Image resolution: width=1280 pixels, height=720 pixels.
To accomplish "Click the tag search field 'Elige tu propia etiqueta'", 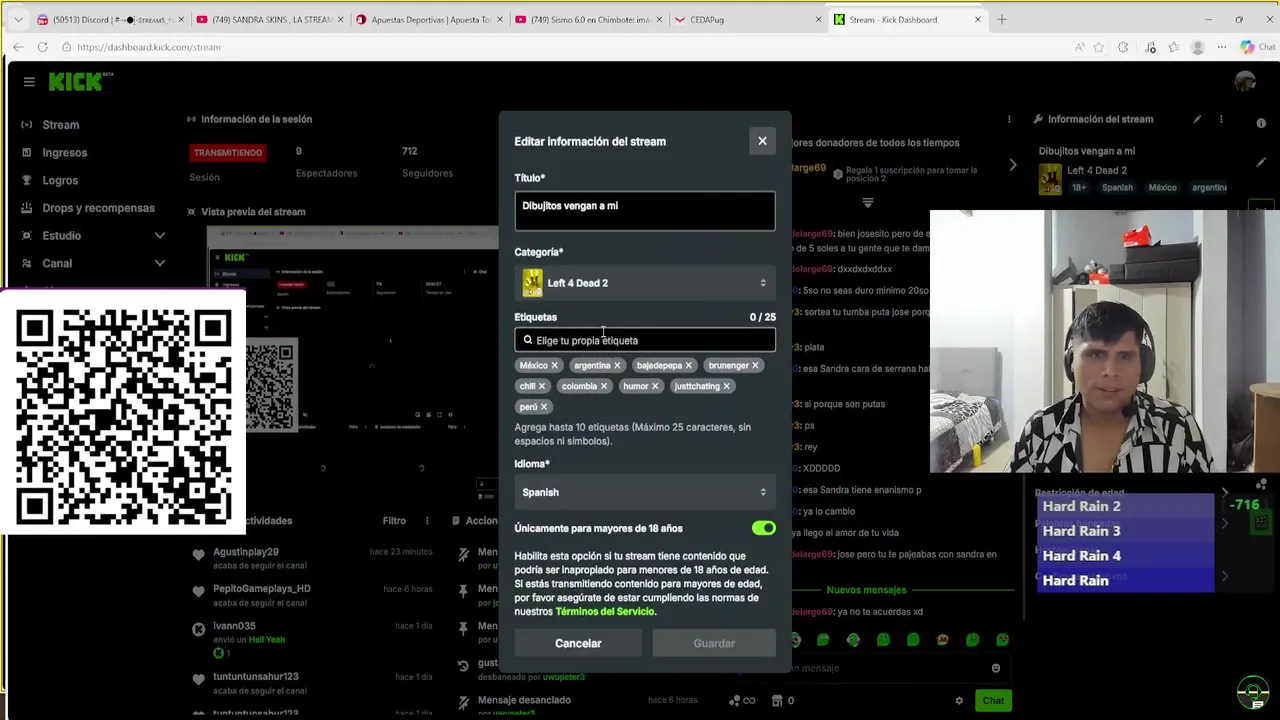I will [644, 340].
